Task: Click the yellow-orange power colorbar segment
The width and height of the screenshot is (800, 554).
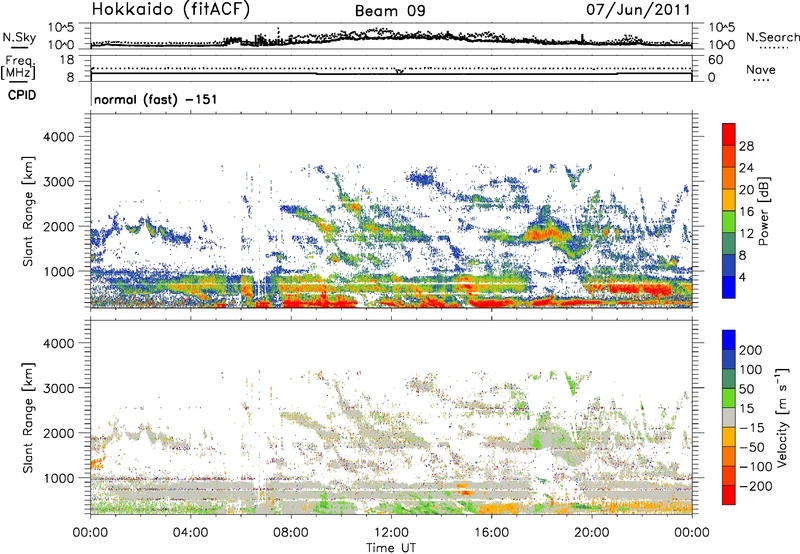Action: [729, 199]
